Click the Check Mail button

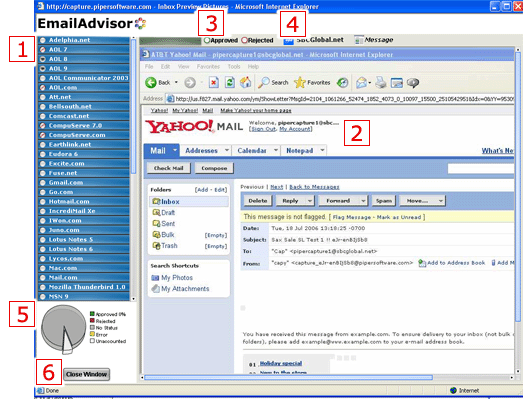click(x=169, y=168)
